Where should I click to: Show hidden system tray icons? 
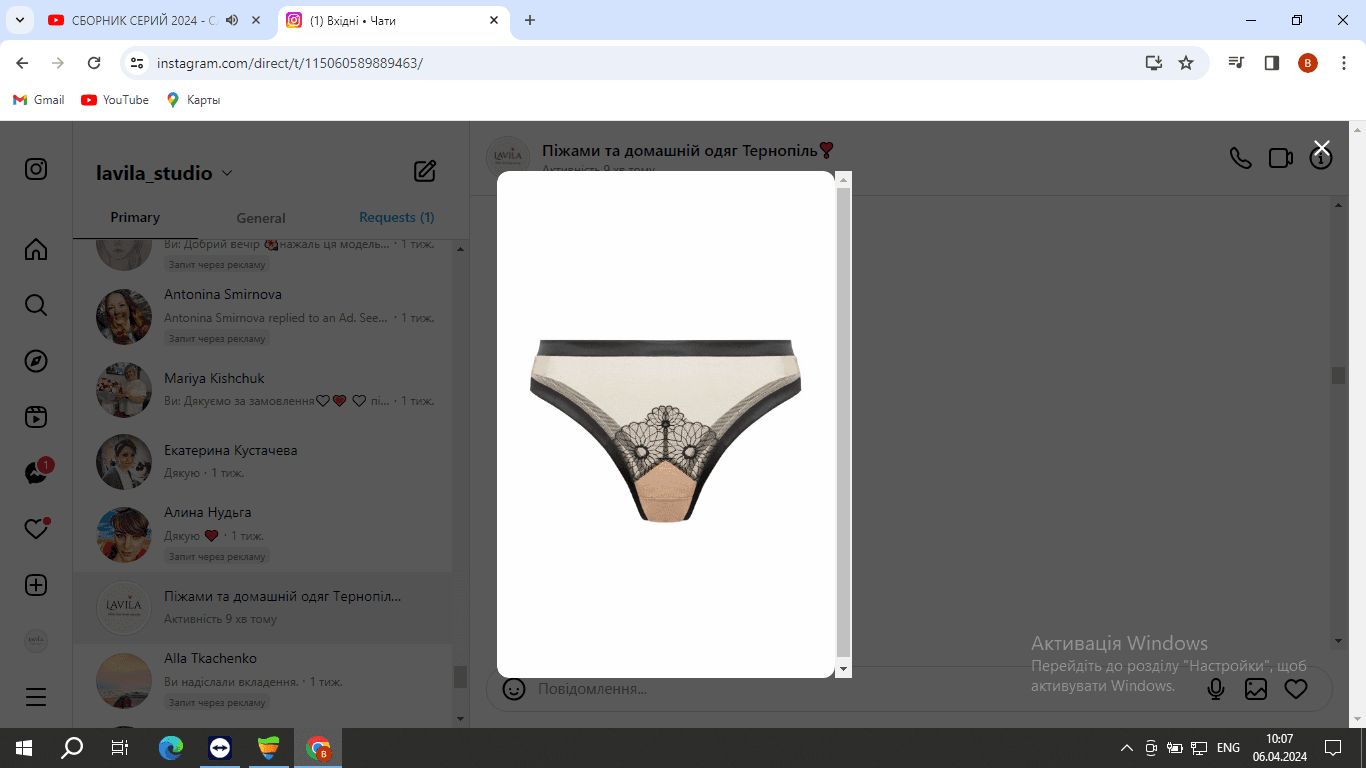pos(1127,747)
